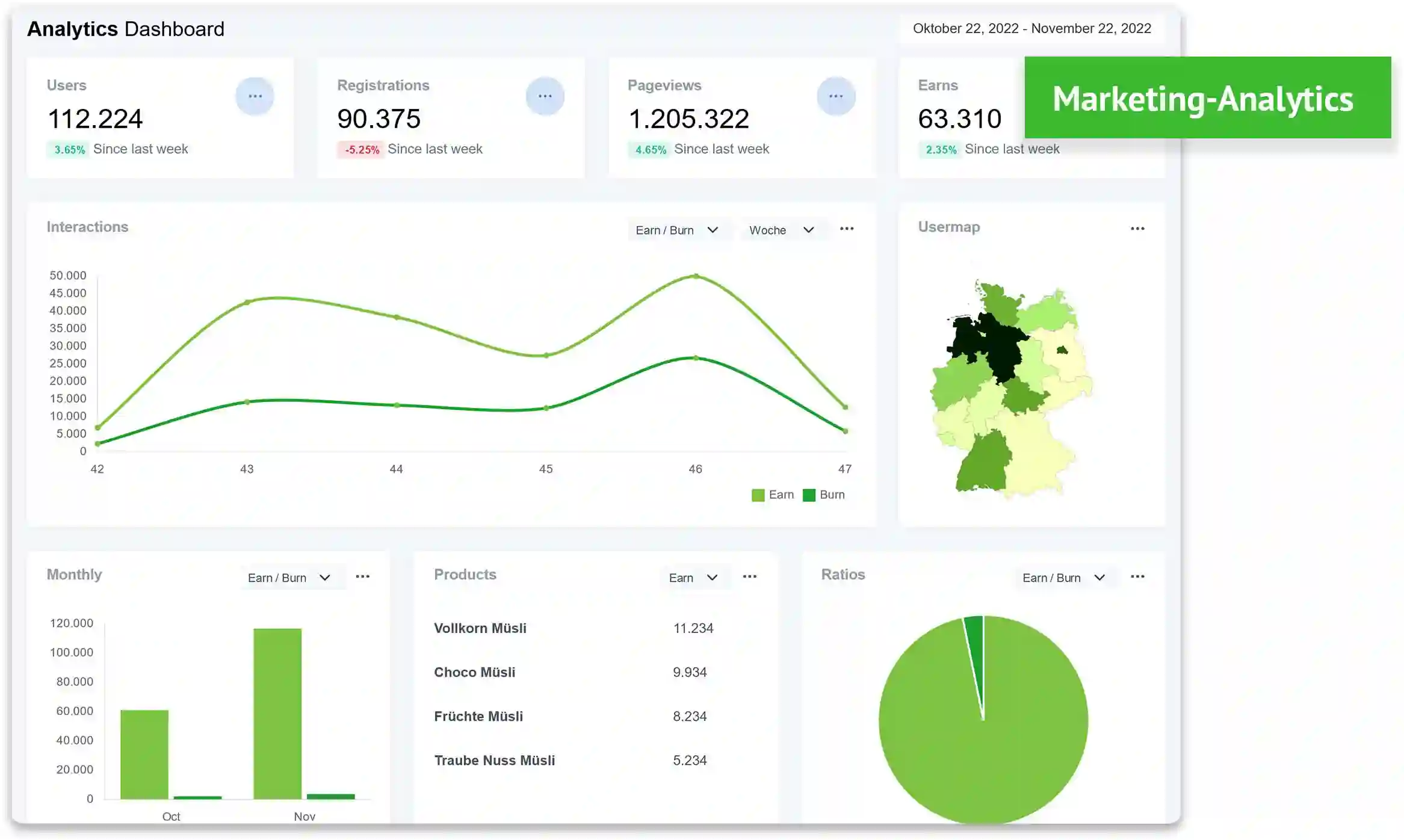Viewport: 1404px width, 840px height.
Task: Click the Earns metric options icon
Action: (x=1127, y=95)
